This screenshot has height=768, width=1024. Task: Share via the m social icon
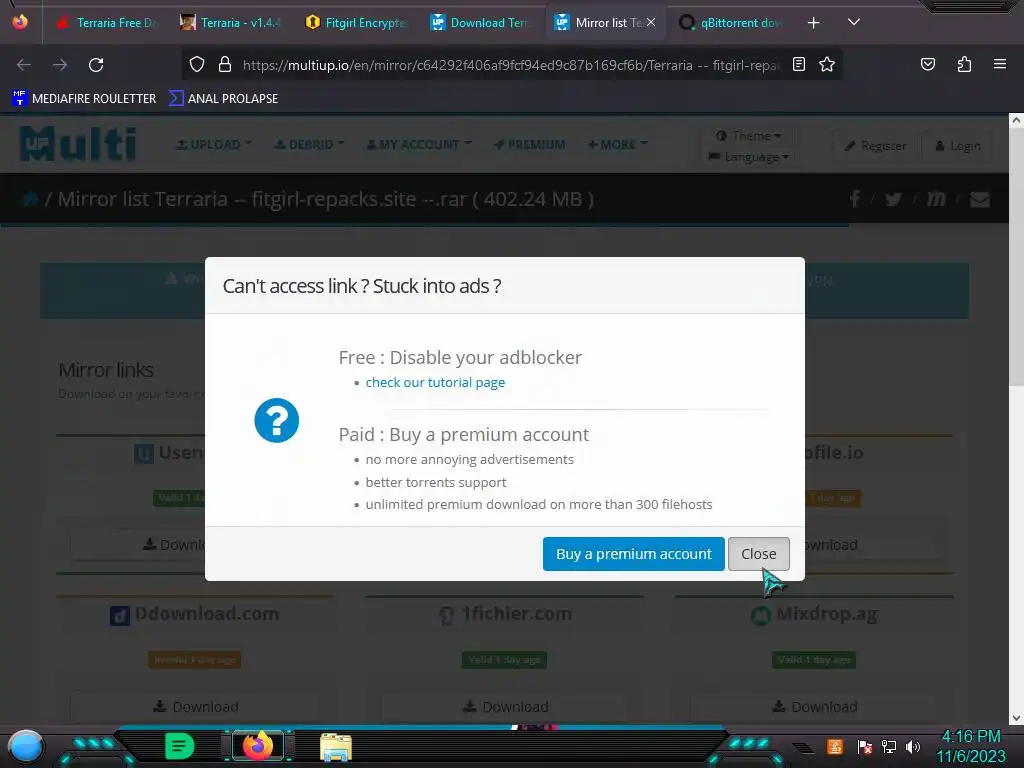936,199
